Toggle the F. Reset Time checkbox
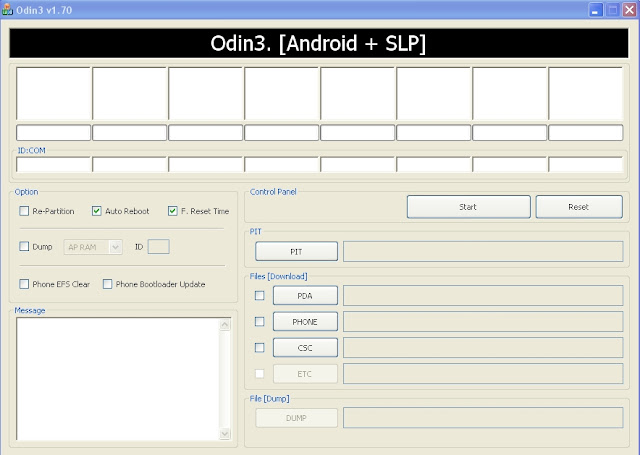This screenshot has width=640, height=455. (173, 211)
